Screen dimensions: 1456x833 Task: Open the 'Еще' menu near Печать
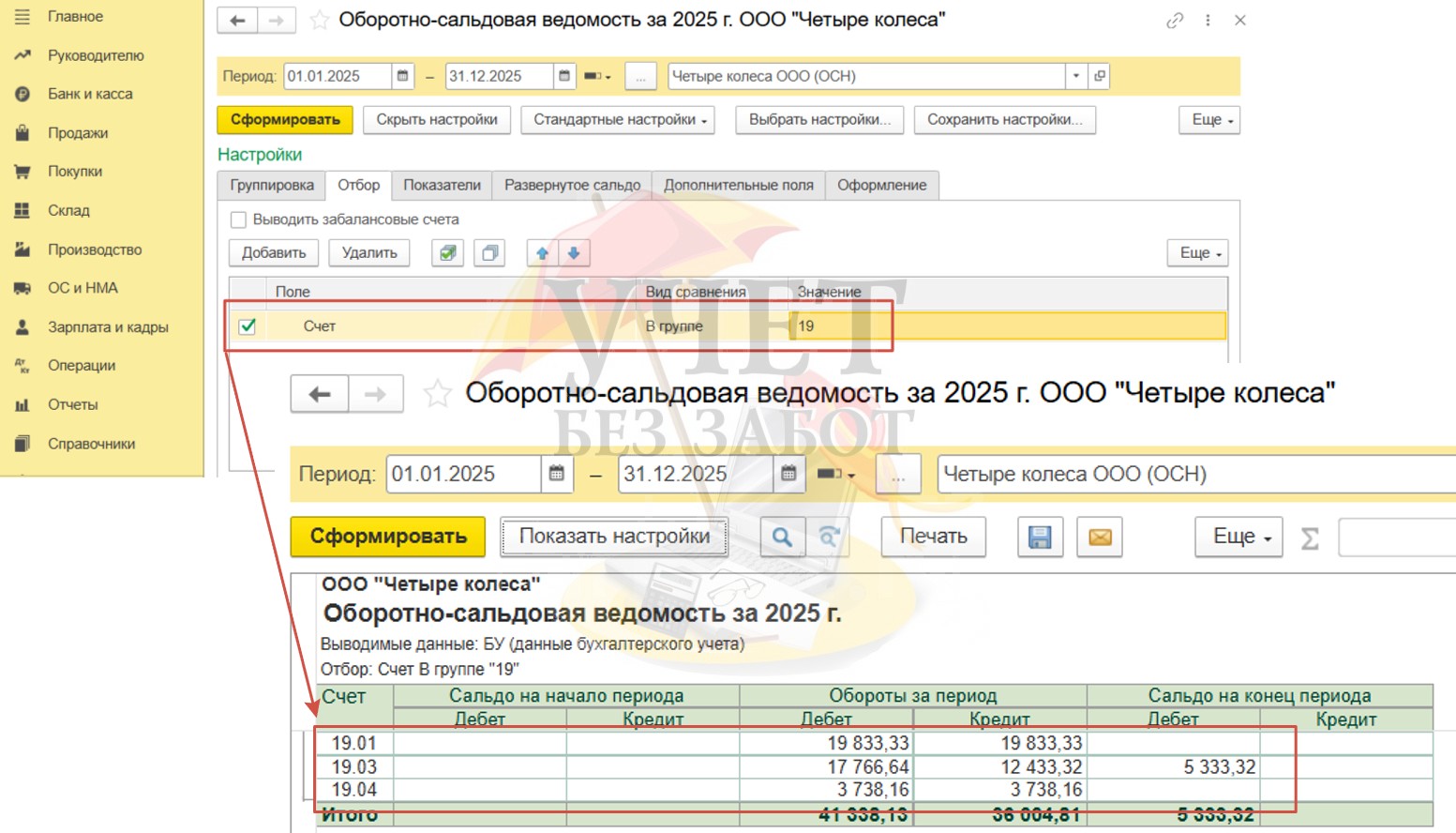[x=1238, y=537]
